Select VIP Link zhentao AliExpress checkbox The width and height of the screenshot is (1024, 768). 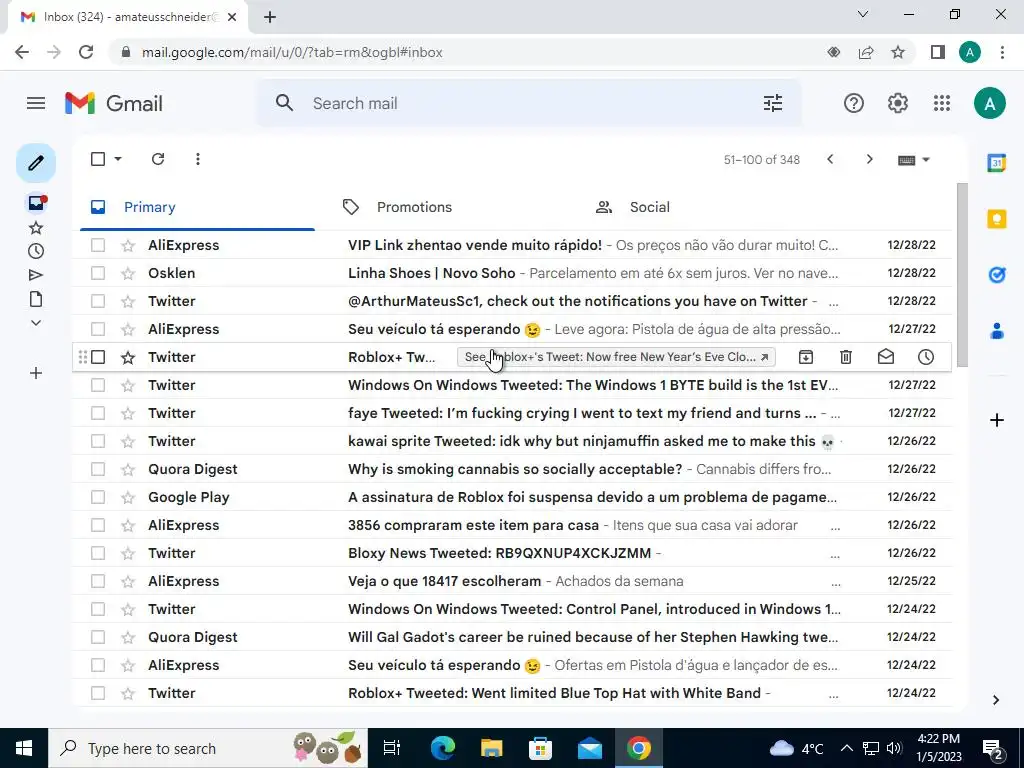point(98,245)
